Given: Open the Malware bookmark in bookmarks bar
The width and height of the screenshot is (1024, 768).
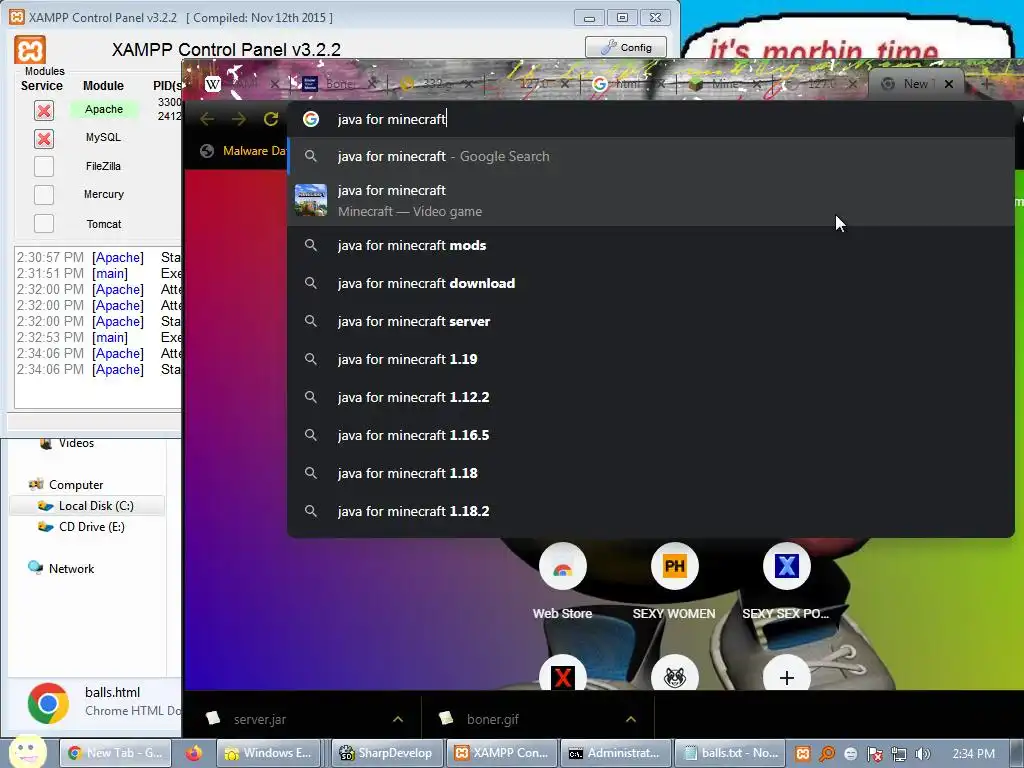Looking at the screenshot, I should coord(244,151).
